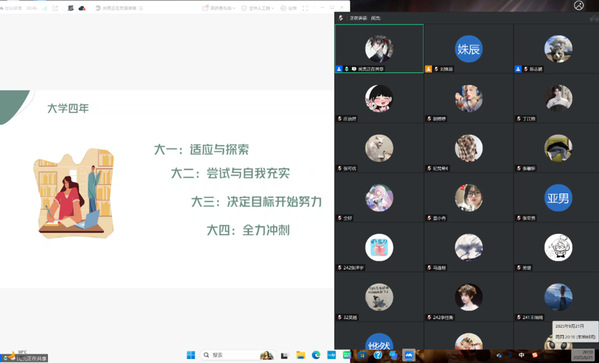
Task: Click the pop-out window icon in meeting toolbar
Action: (55, 8)
